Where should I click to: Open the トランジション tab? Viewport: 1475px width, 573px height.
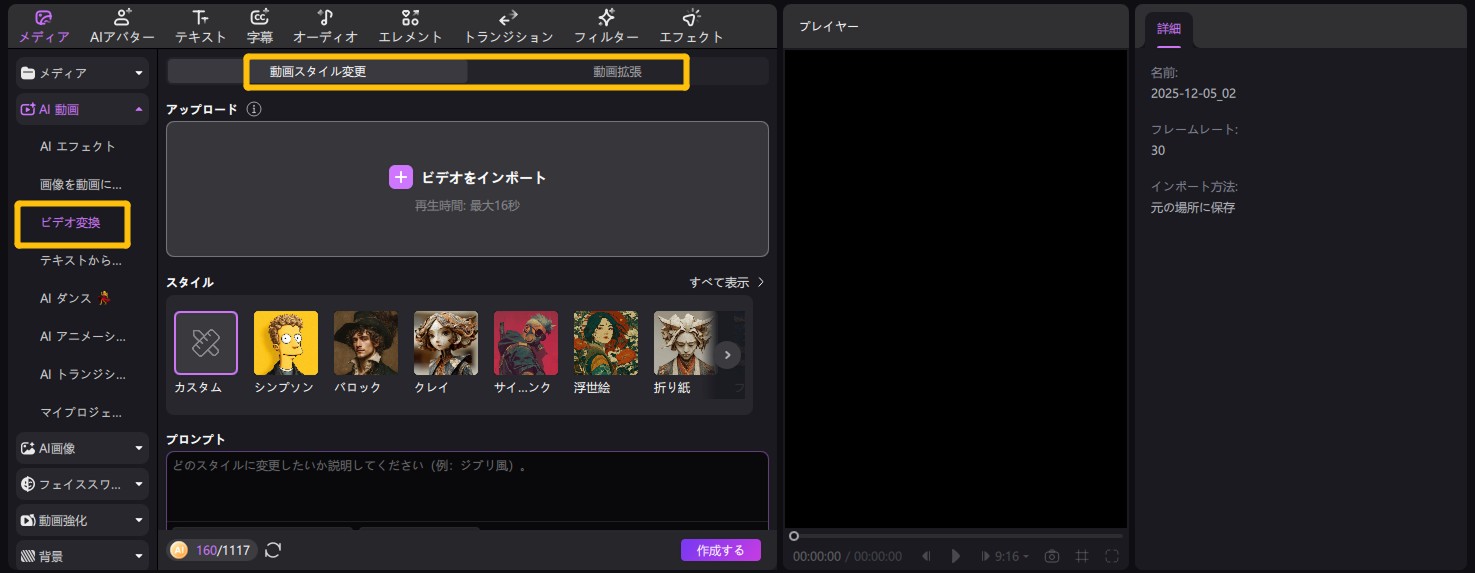[508, 26]
